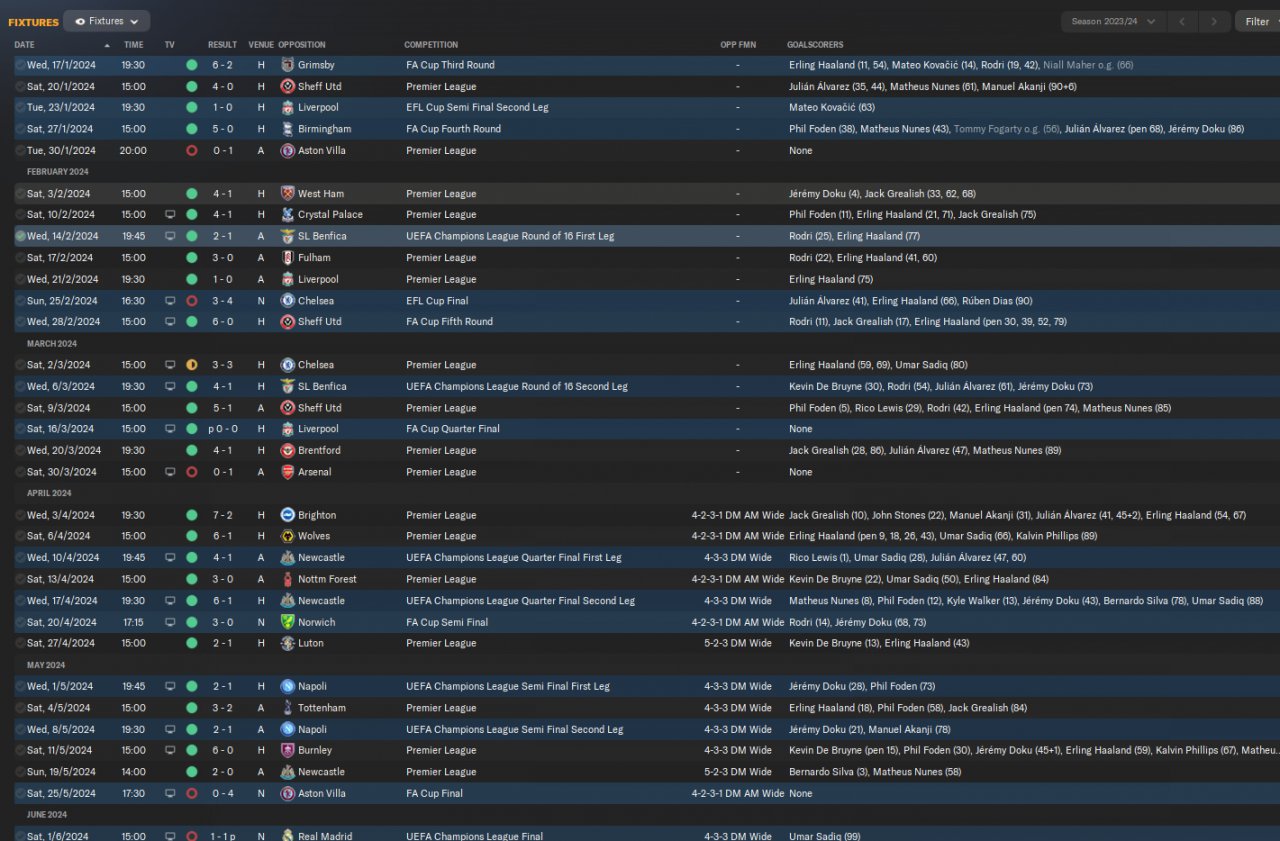
Task: Tick the checkmark for Sat, 27/4/2024 fixture
Action: (x=20, y=643)
